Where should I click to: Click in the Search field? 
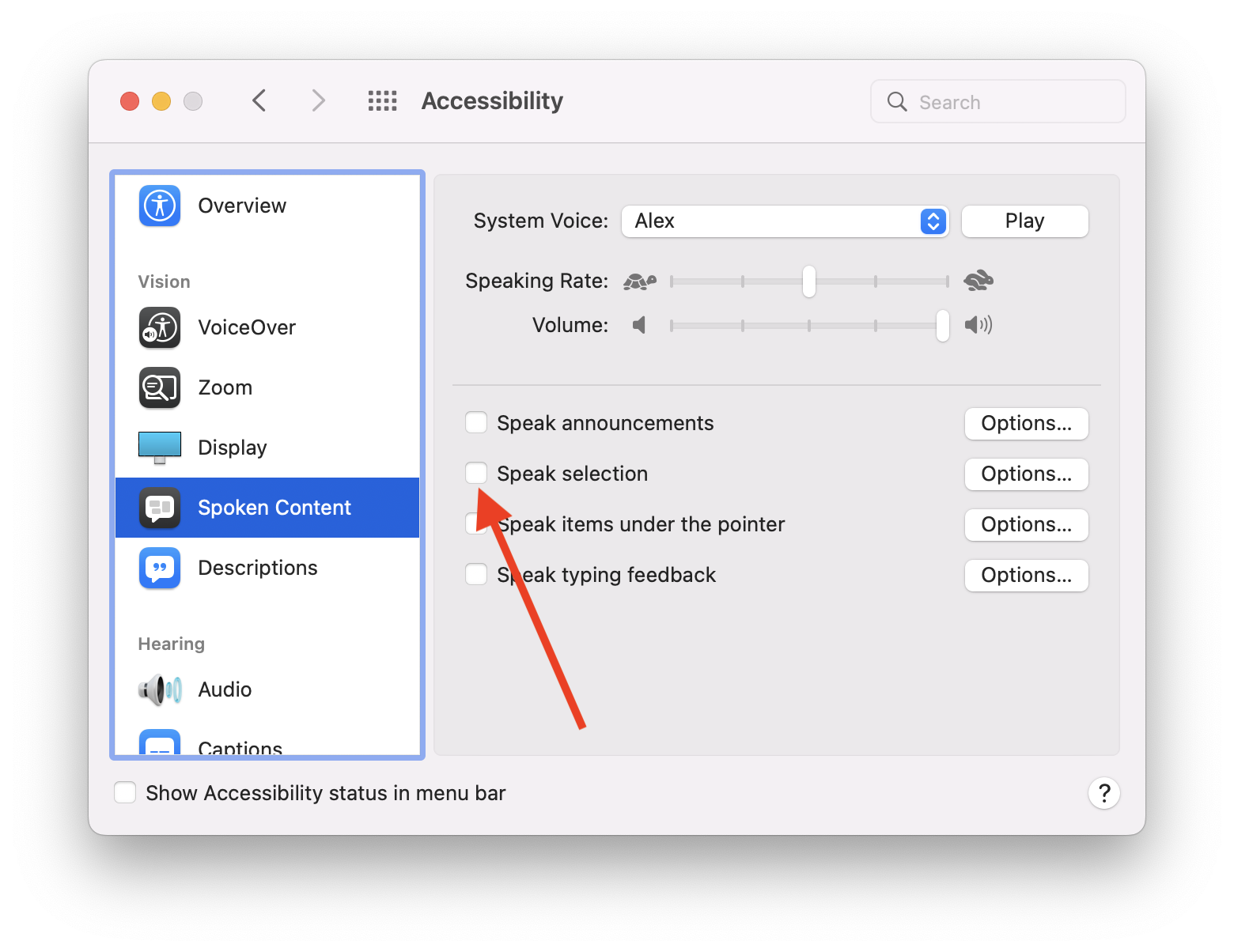998,101
